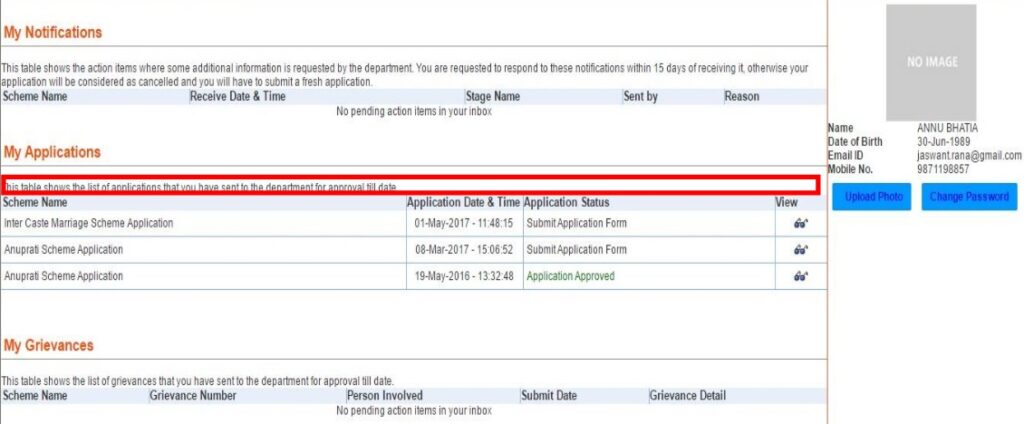
Task: Click the Stage Name column header in notifications
Action: 492,97
